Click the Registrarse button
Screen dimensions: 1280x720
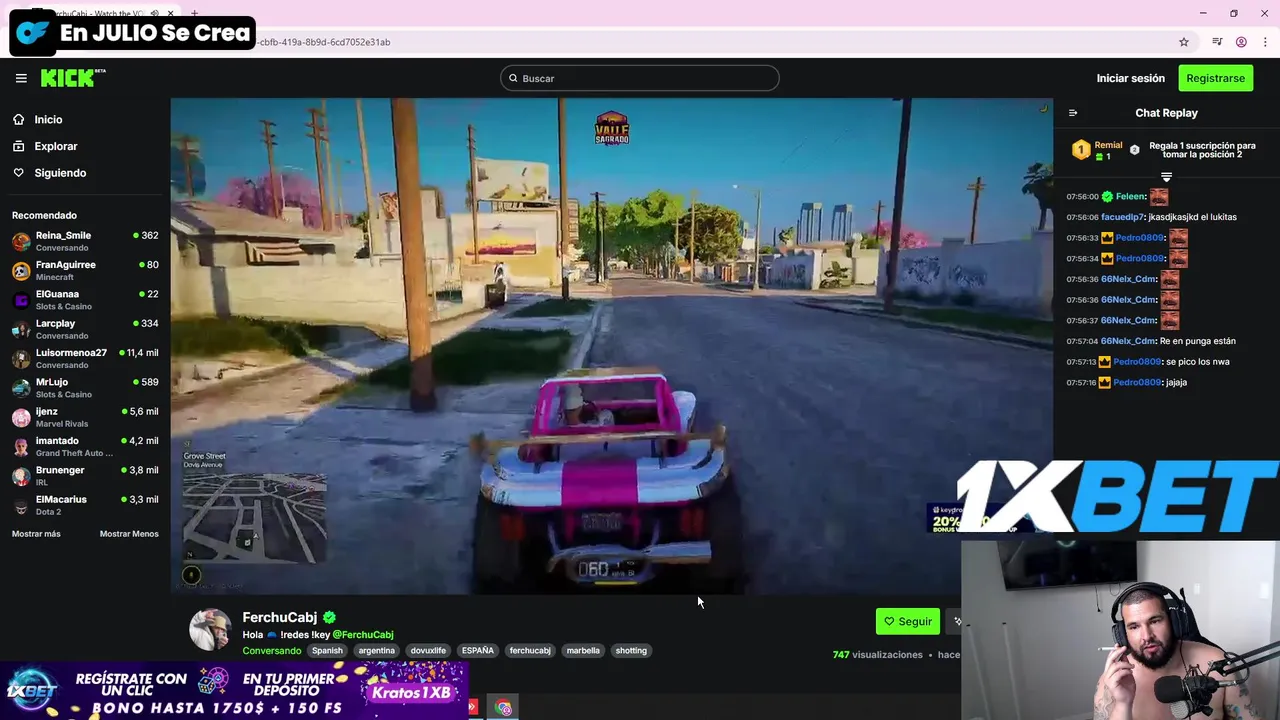(x=1216, y=78)
